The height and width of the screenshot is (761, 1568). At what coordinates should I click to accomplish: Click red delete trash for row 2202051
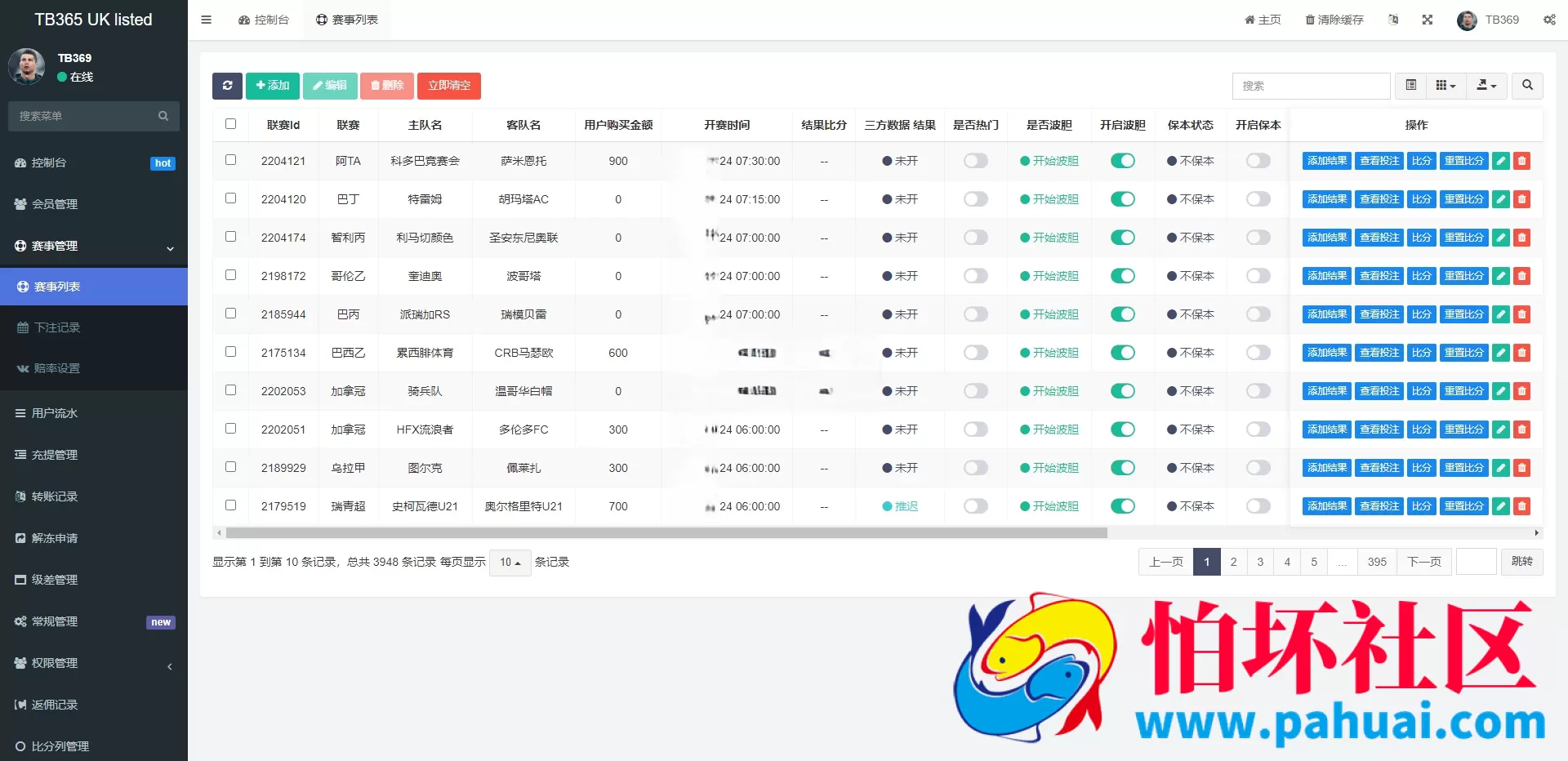[x=1521, y=429]
